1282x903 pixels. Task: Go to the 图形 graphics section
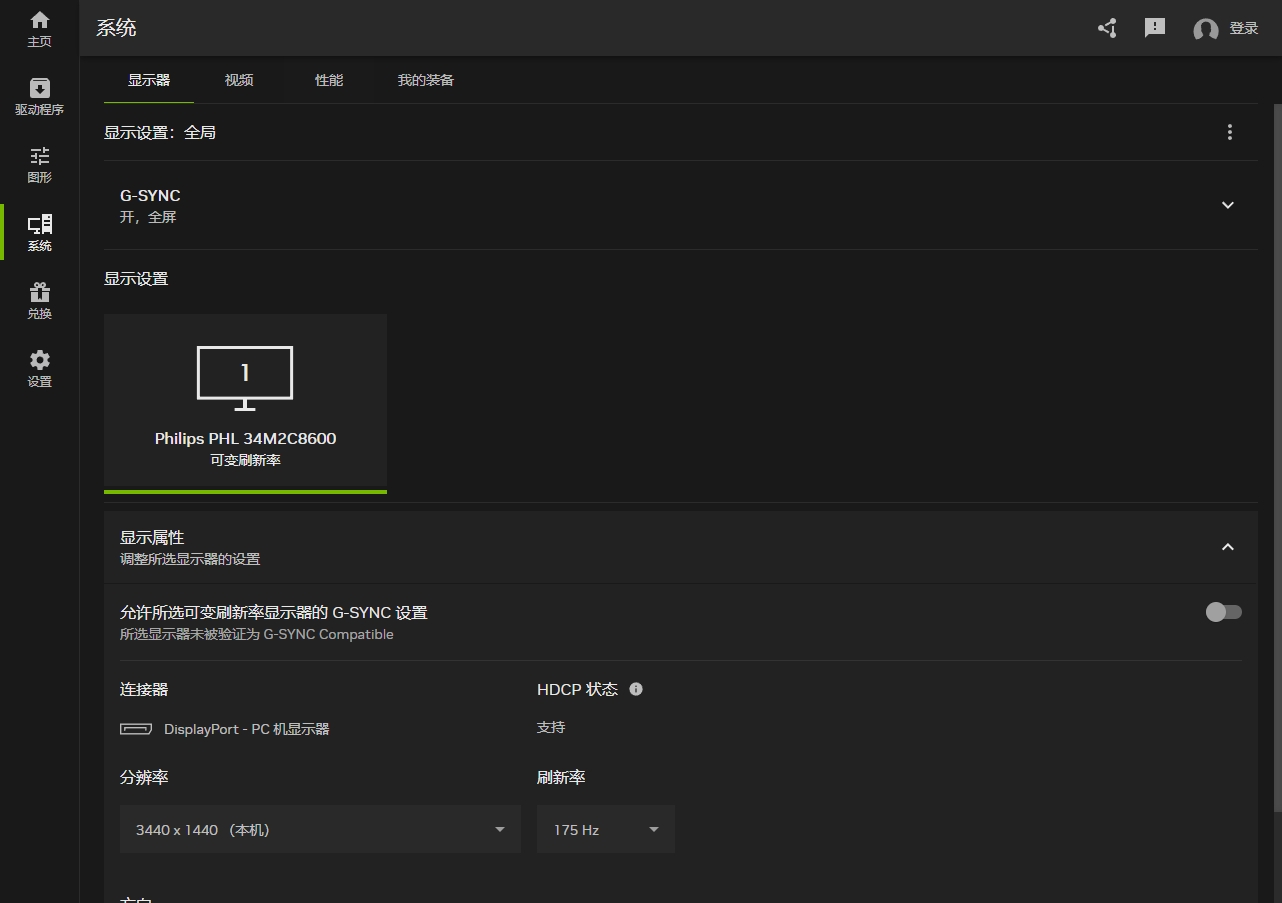pyautogui.click(x=39, y=165)
